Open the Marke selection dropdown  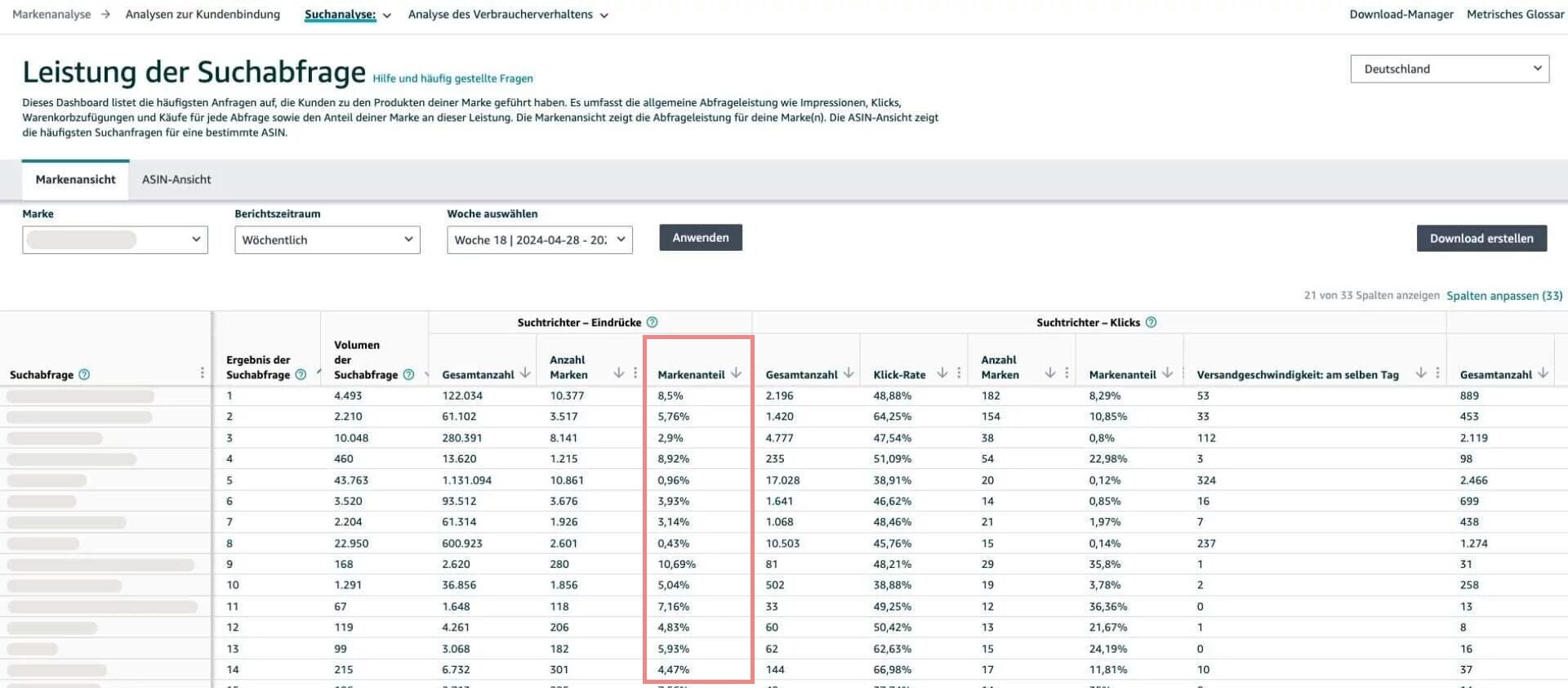(x=115, y=239)
